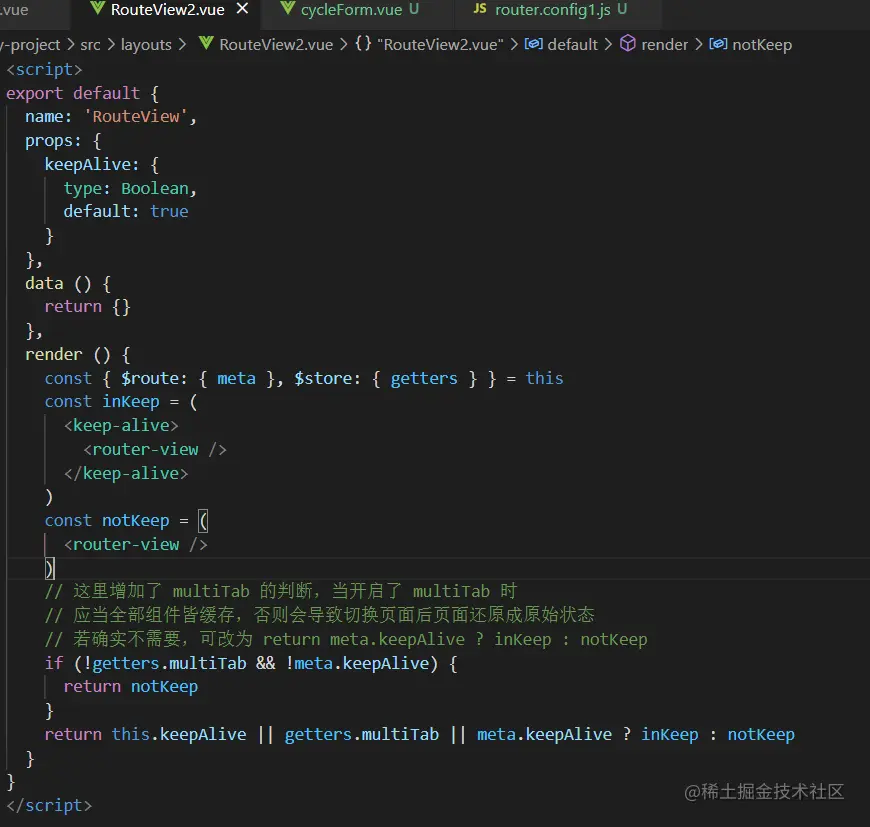The height and width of the screenshot is (827, 870).
Task: Click the Vue icon on RouteView2.vue tab
Action: pyautogui.click(x=98, y=8)
